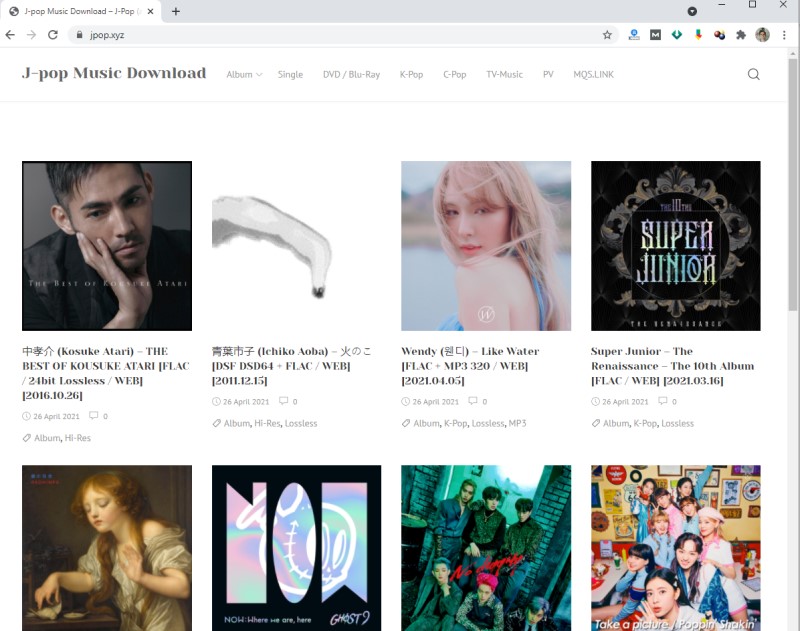This screenshot has height=631, width=800.
Task: Click comment icon under Kosuke Atari post
Action: click(x=93, y=415)
